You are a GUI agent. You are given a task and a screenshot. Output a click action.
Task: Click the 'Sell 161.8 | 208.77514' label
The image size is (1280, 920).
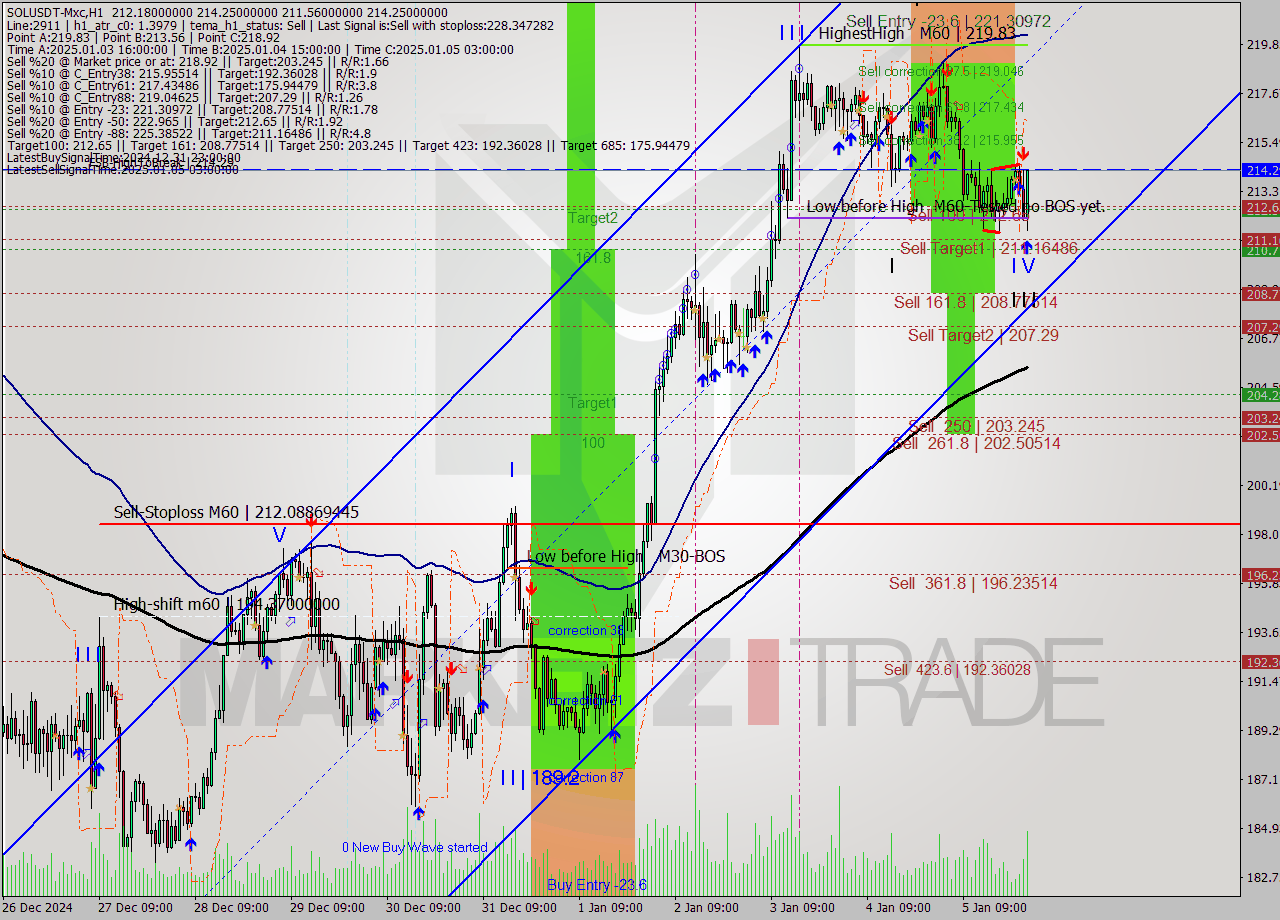point(975,302)
